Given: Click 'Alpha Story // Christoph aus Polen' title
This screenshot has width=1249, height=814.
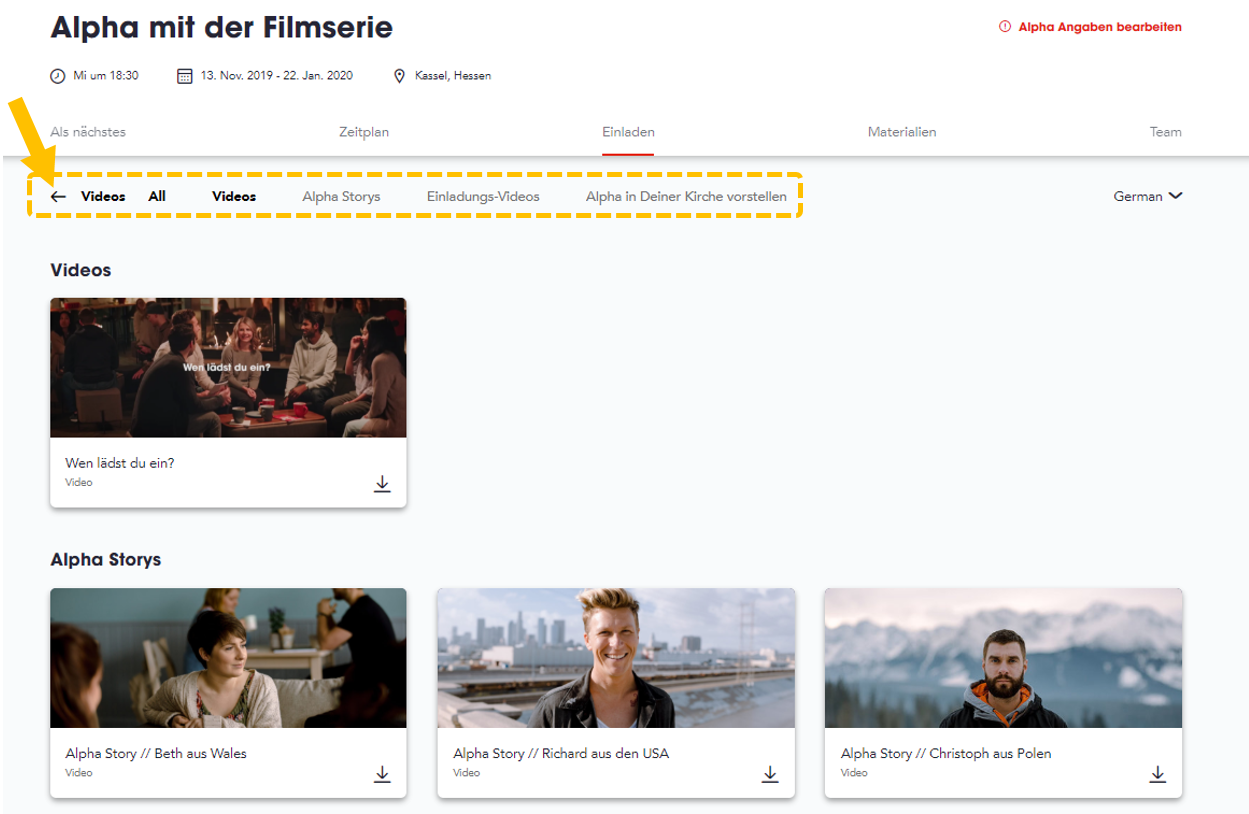Looking at the screenshot, I should (x=946, y=753).
